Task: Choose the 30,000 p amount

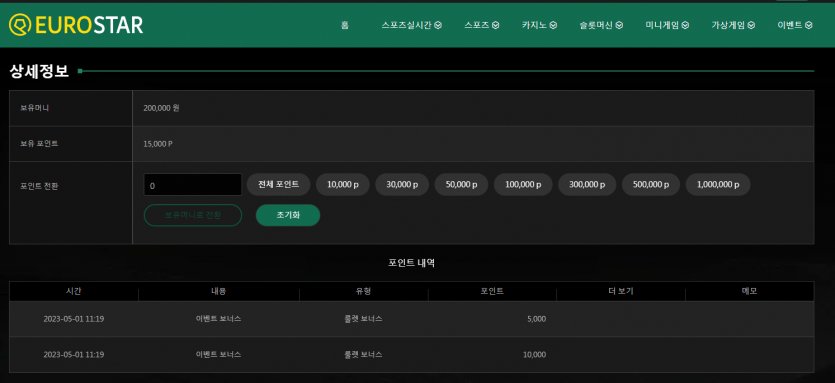Action: (x=402, y=184)
